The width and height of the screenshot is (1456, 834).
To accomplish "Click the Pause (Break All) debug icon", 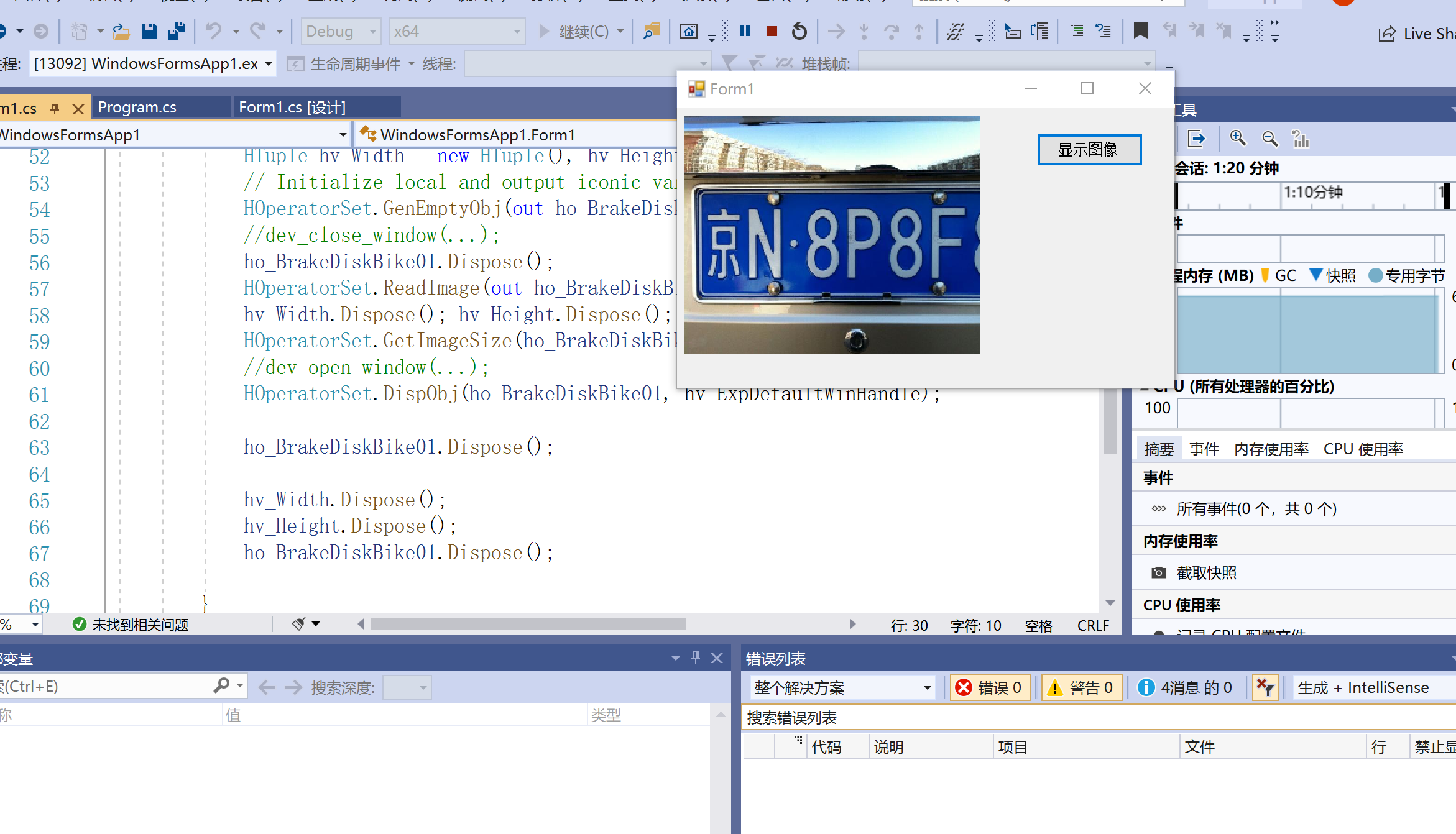I will click(745, 31).
